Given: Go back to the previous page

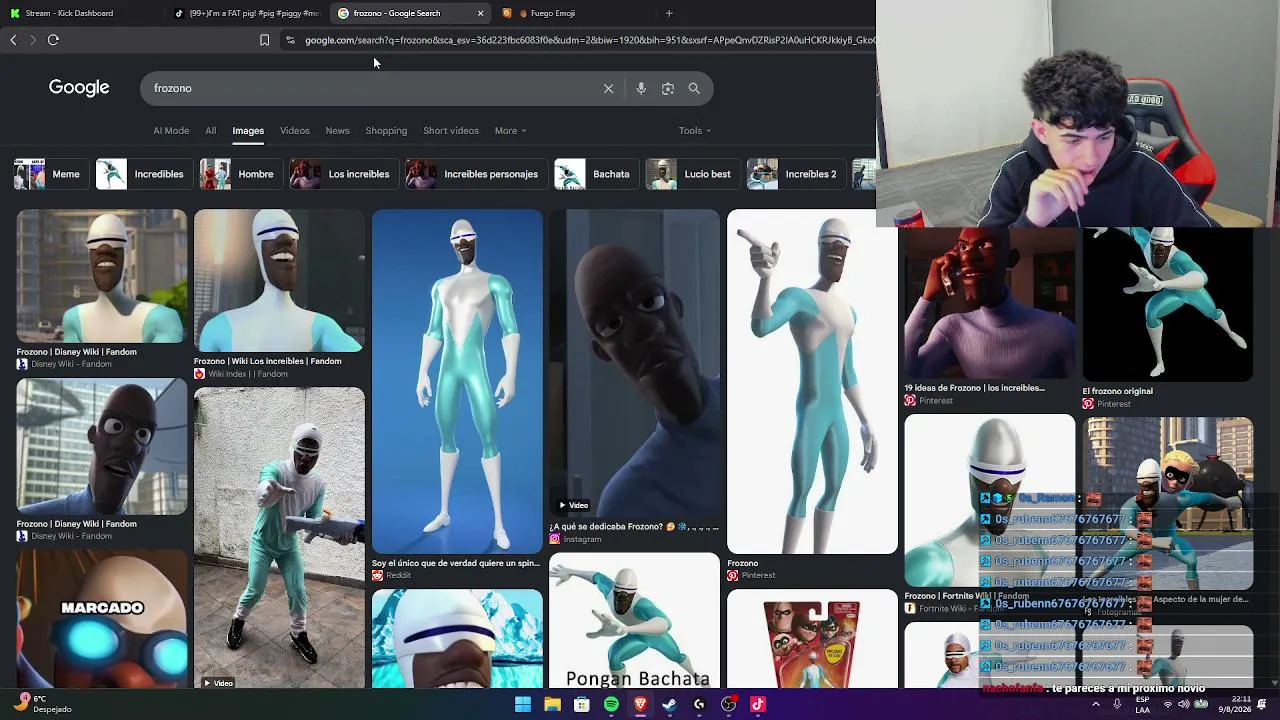Looking at the screenshot, I should coord(13,40).
